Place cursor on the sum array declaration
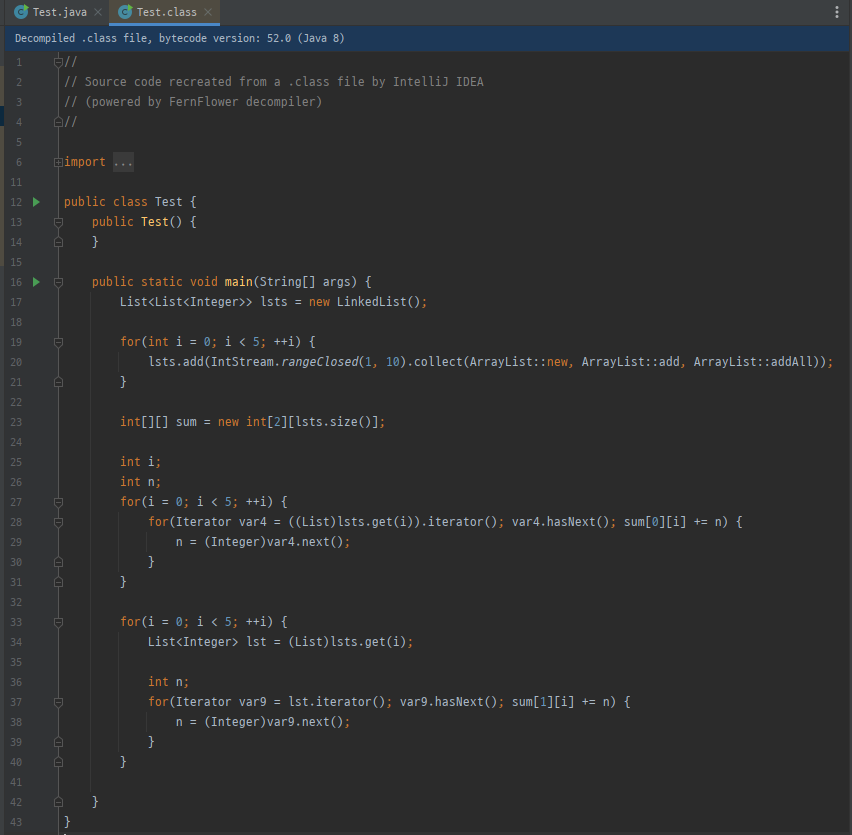 point(186,422)
